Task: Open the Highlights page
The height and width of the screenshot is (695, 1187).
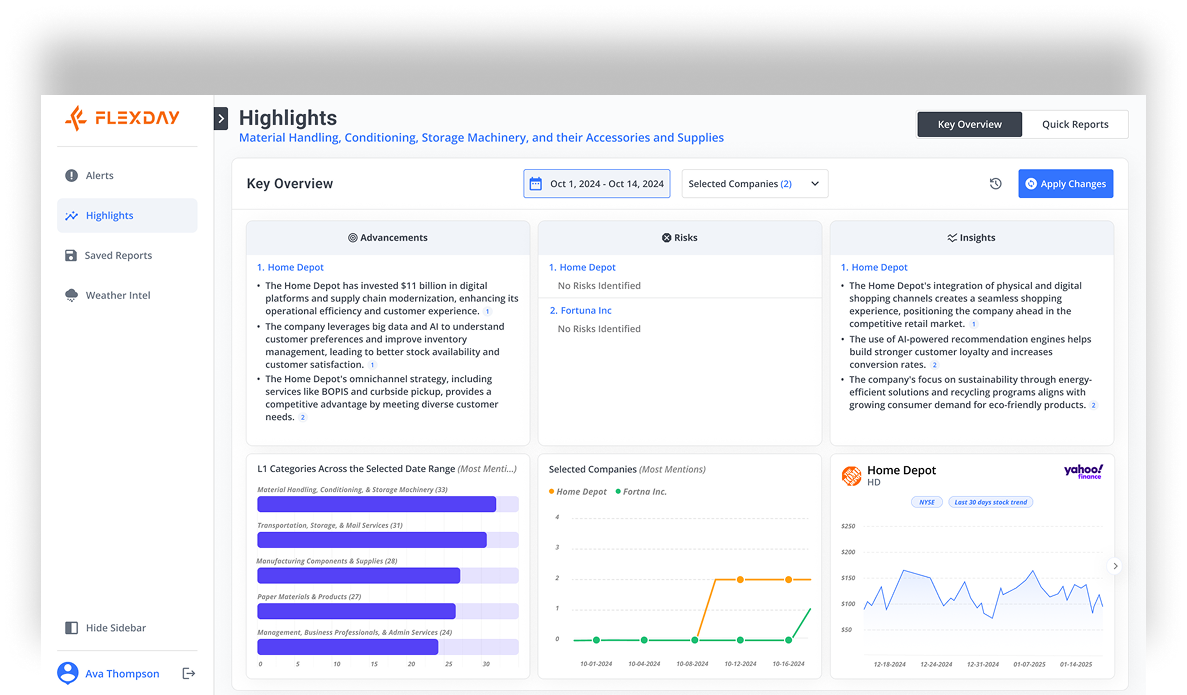Action: coord(127,216)
